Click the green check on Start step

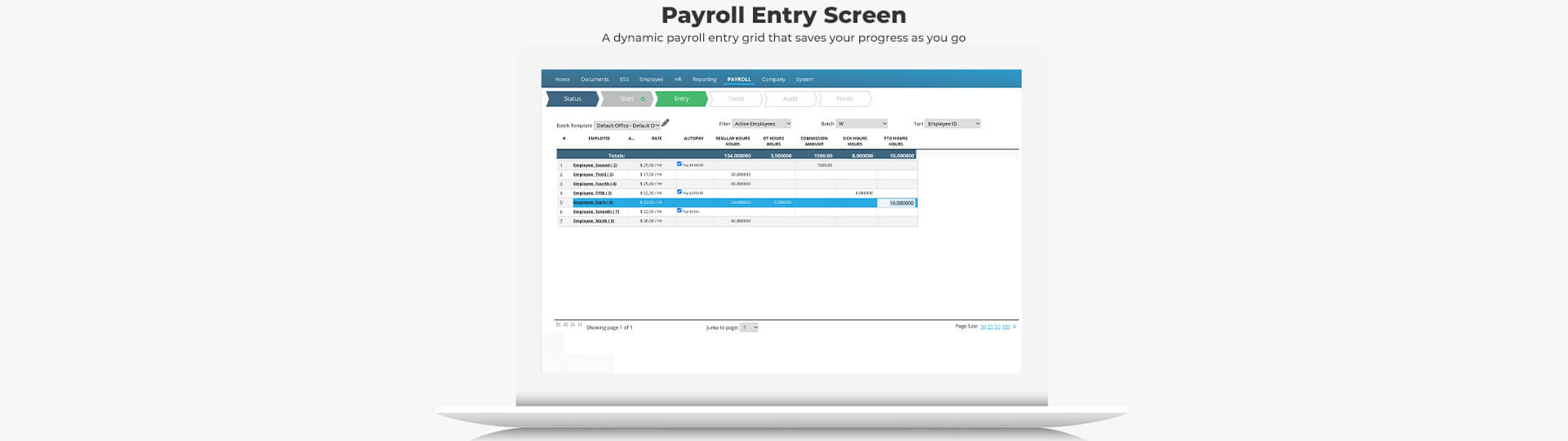pos(643,99)
